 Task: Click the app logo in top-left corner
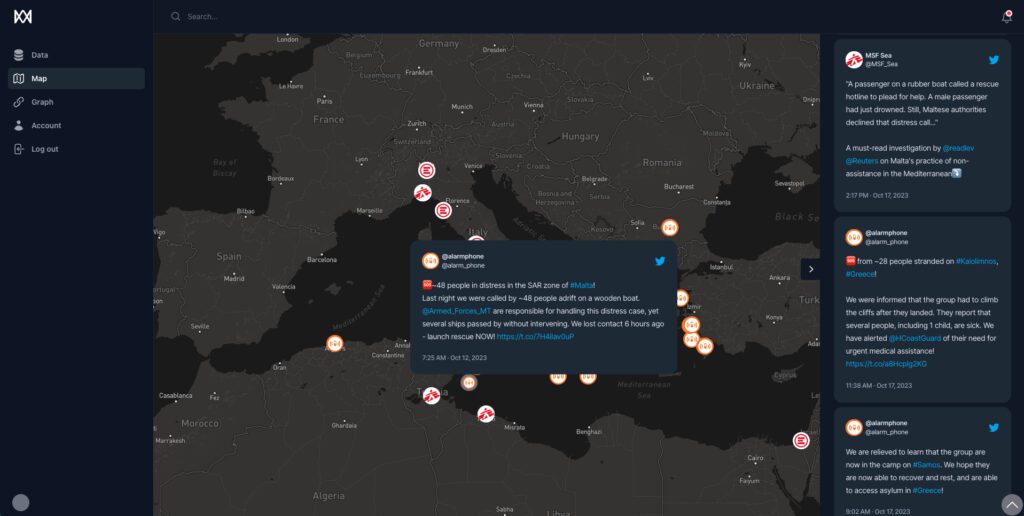click(x=22, y=17)
